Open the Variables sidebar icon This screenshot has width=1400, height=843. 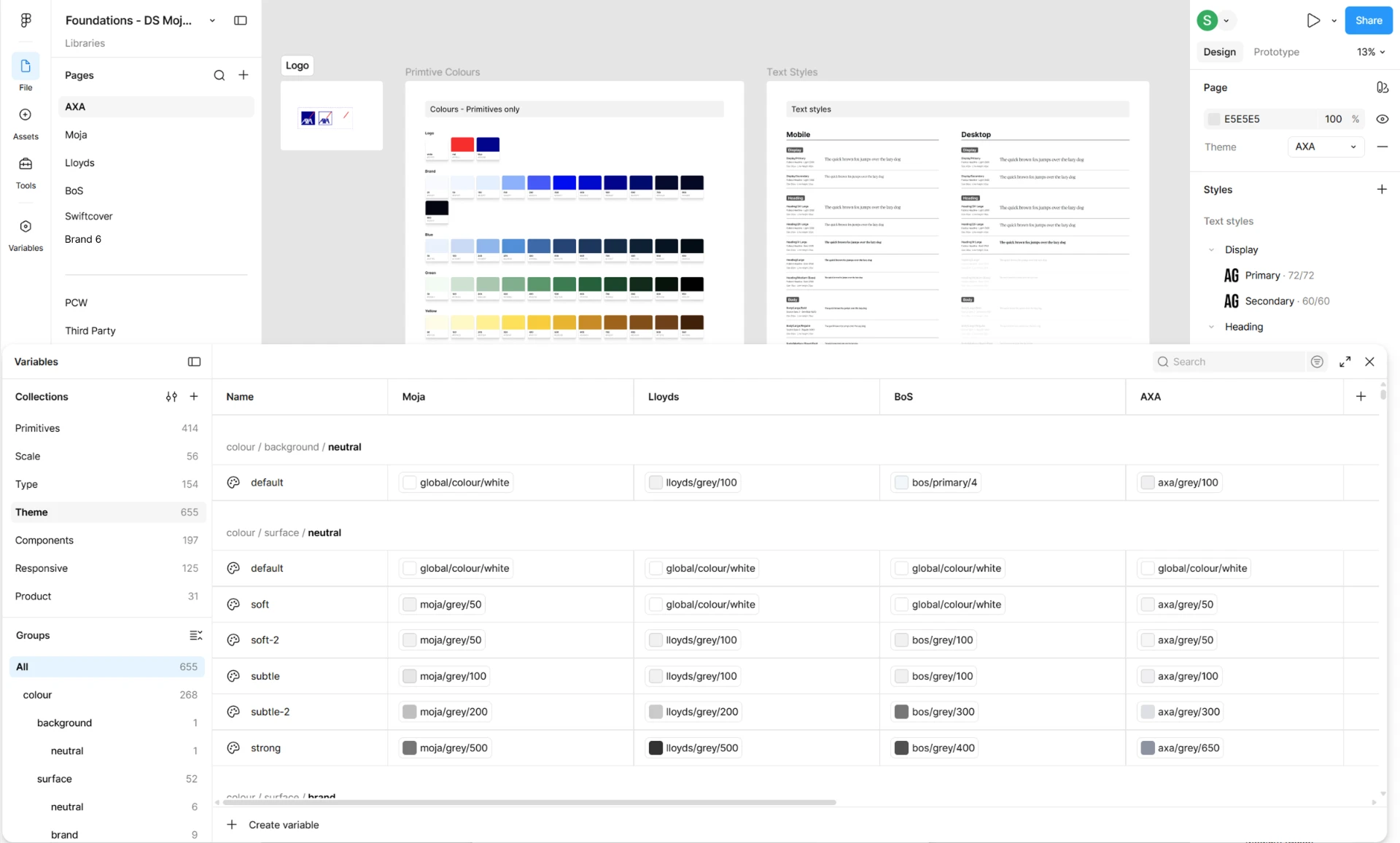(x=26, y=227)
